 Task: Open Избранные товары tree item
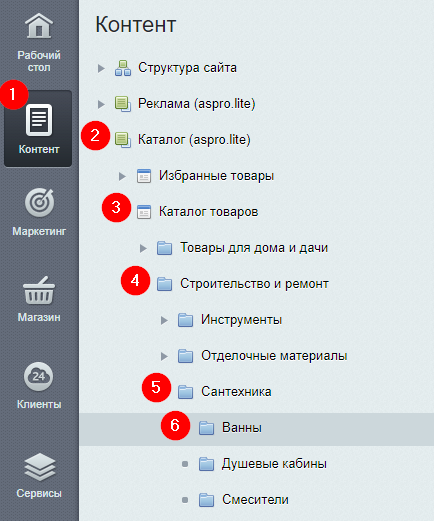(x=216, y=176)
